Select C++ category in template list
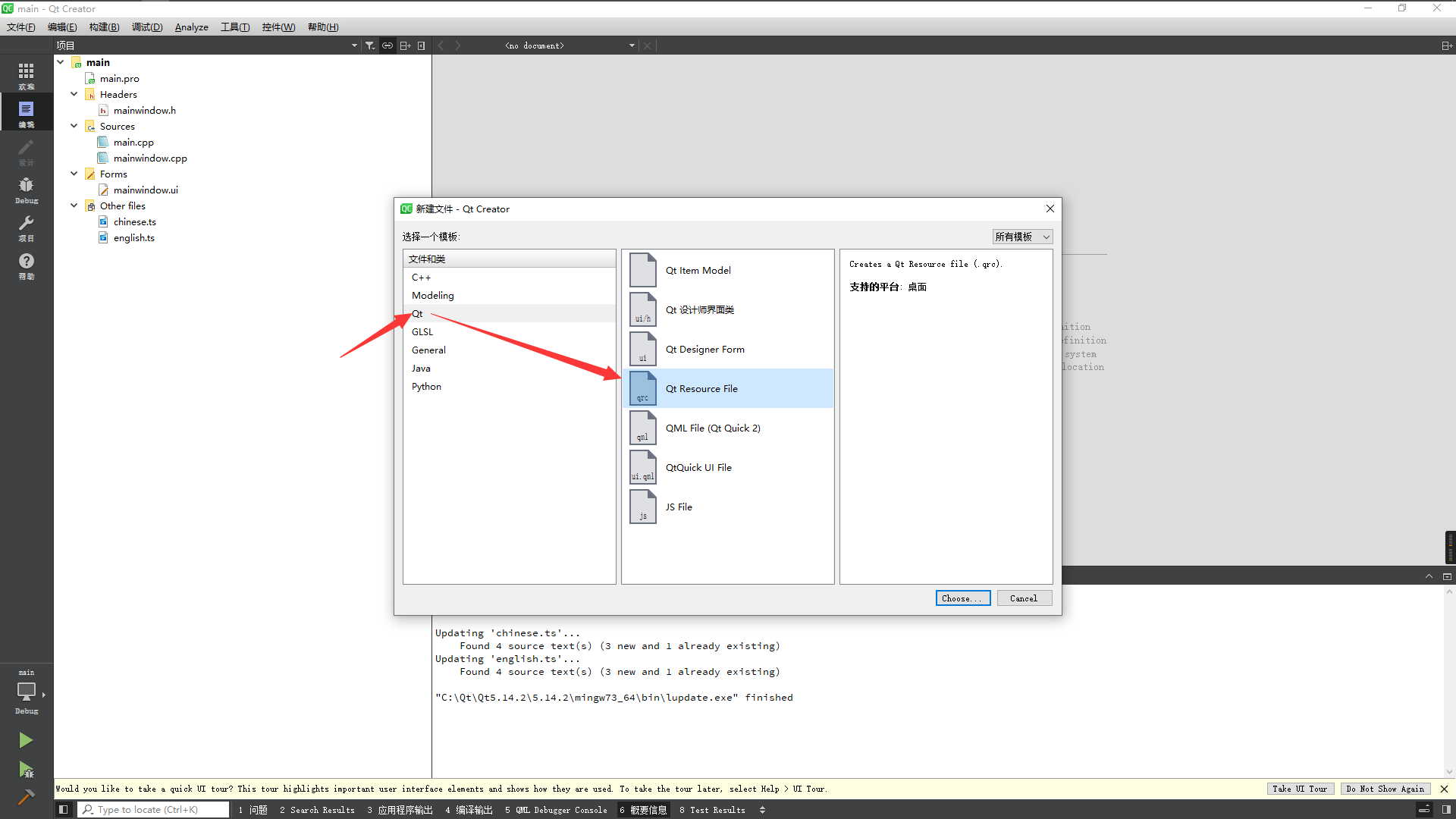The height and width of the screenshot is (819, 1456). [x=509, y=277]
